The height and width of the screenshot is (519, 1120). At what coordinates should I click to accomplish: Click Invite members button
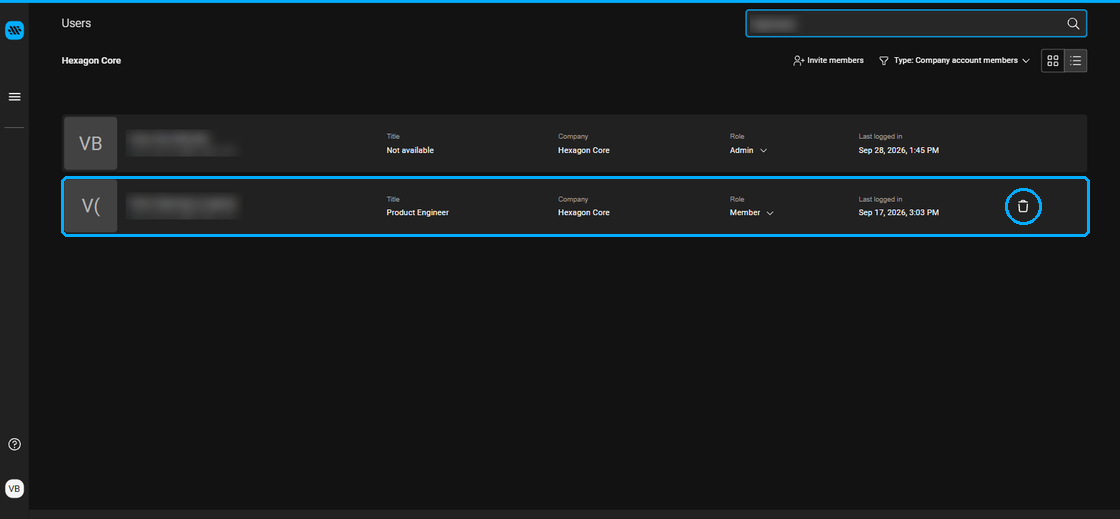[x=828, y=61]
